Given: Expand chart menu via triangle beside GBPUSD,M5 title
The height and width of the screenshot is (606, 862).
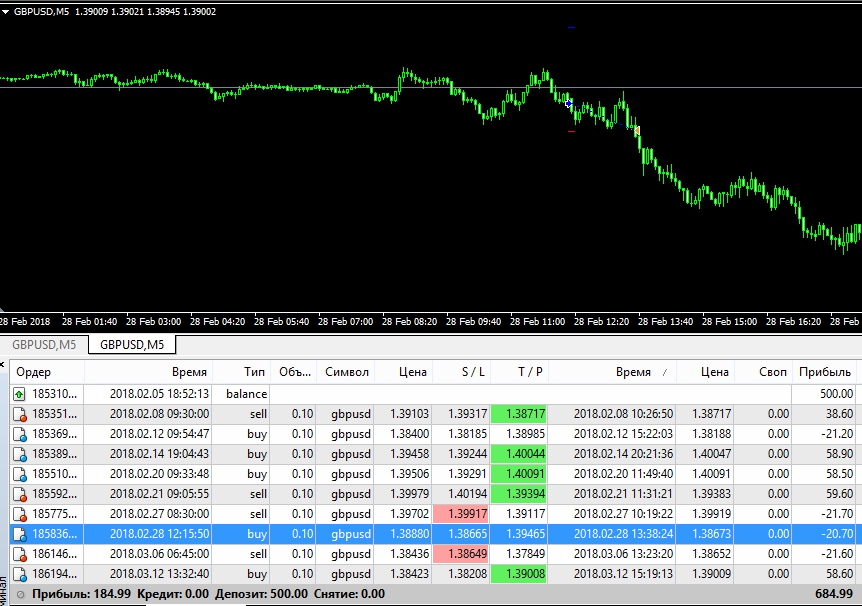Looking at the screenshot, I should tap(6, 11).
